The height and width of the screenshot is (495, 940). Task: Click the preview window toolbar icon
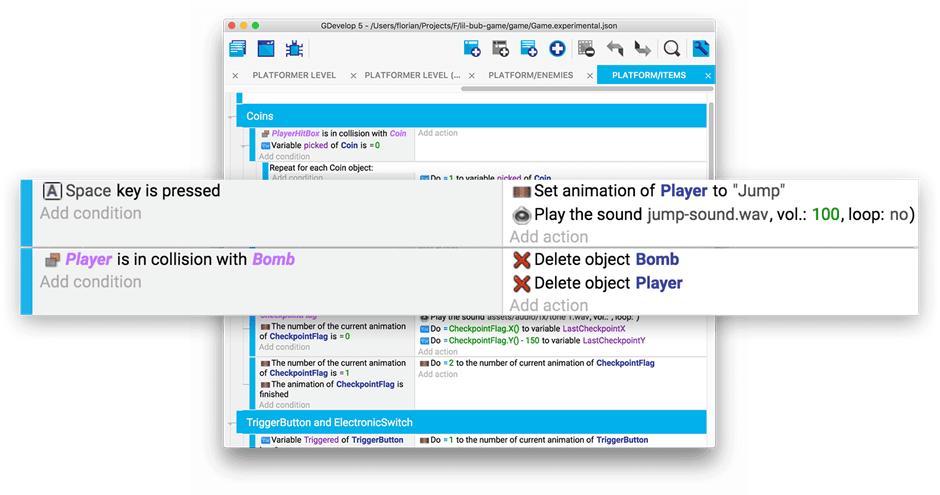(266, 48)
